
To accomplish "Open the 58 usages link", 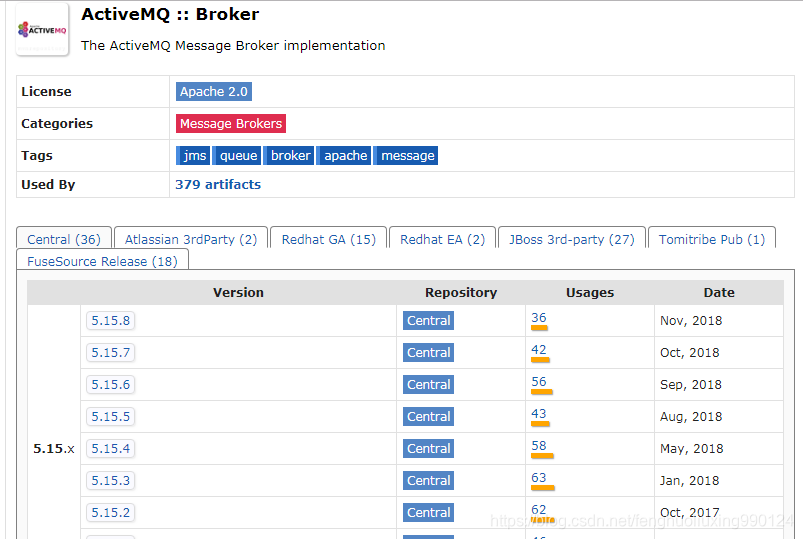I will [x=539, y=446].
